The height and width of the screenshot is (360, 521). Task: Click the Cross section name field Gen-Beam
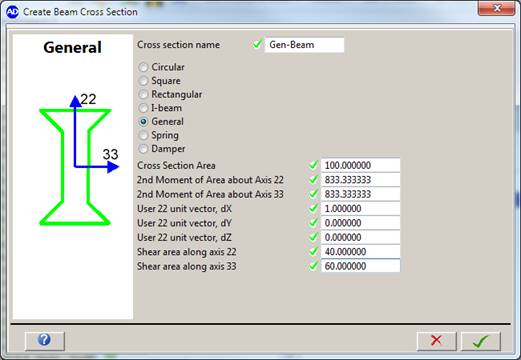click(304, 45)
